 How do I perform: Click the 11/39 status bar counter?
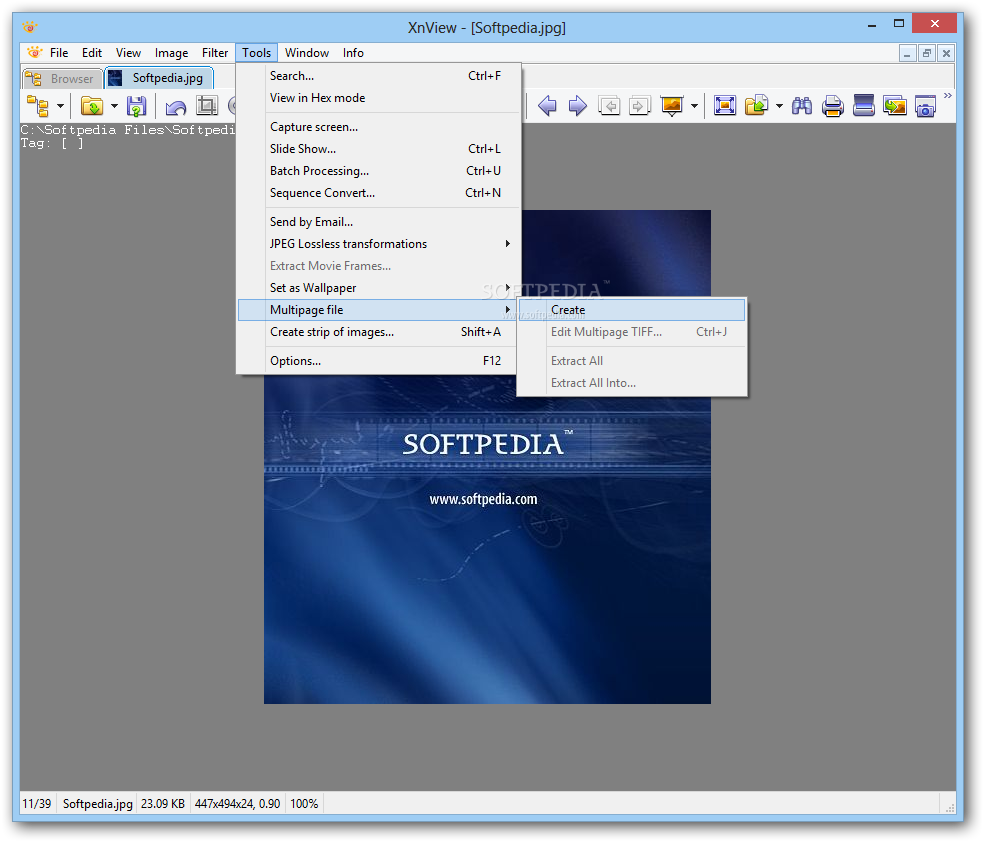tap(37, 804)
